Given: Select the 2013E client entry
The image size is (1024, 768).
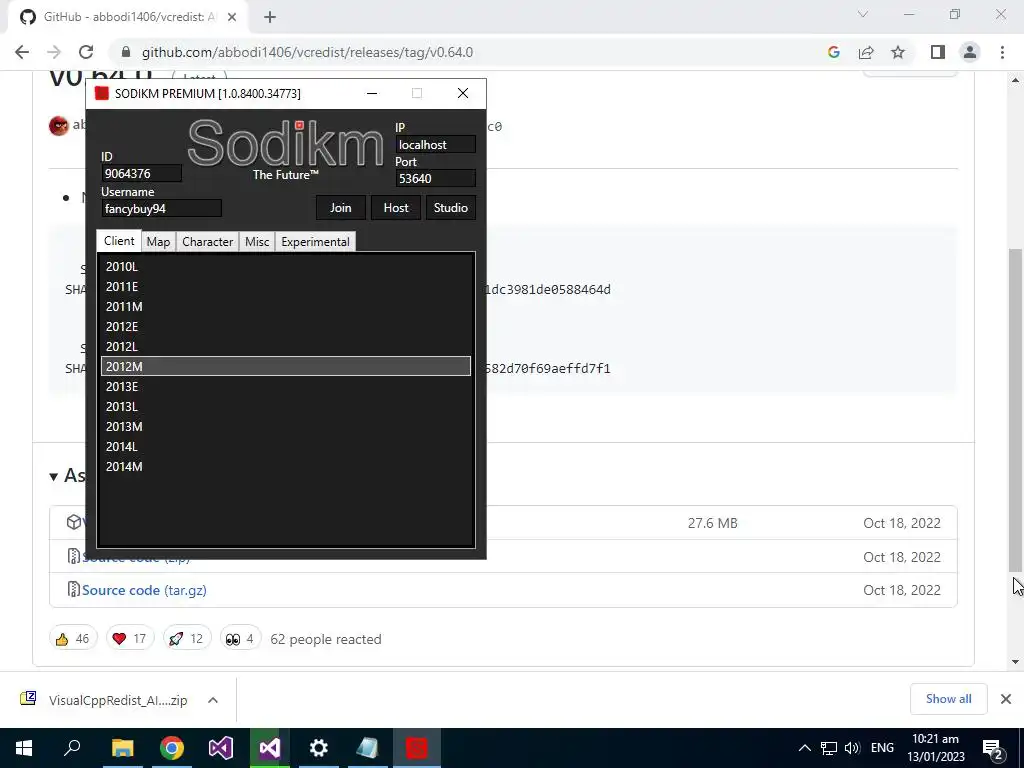Looking at the screenshot, I should pyautogui.click(x=286, y=387).
